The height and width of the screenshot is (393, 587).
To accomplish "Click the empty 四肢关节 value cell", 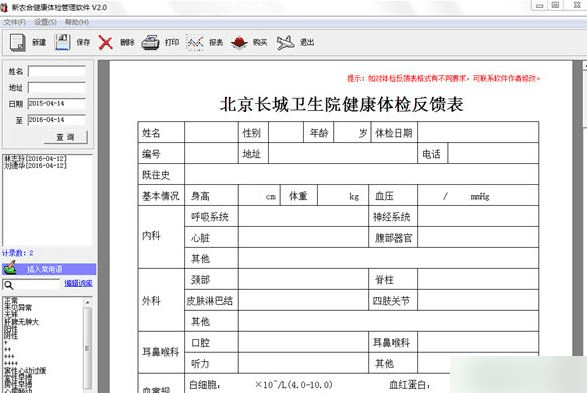I will pyautogui.click(x=478, y=300).
